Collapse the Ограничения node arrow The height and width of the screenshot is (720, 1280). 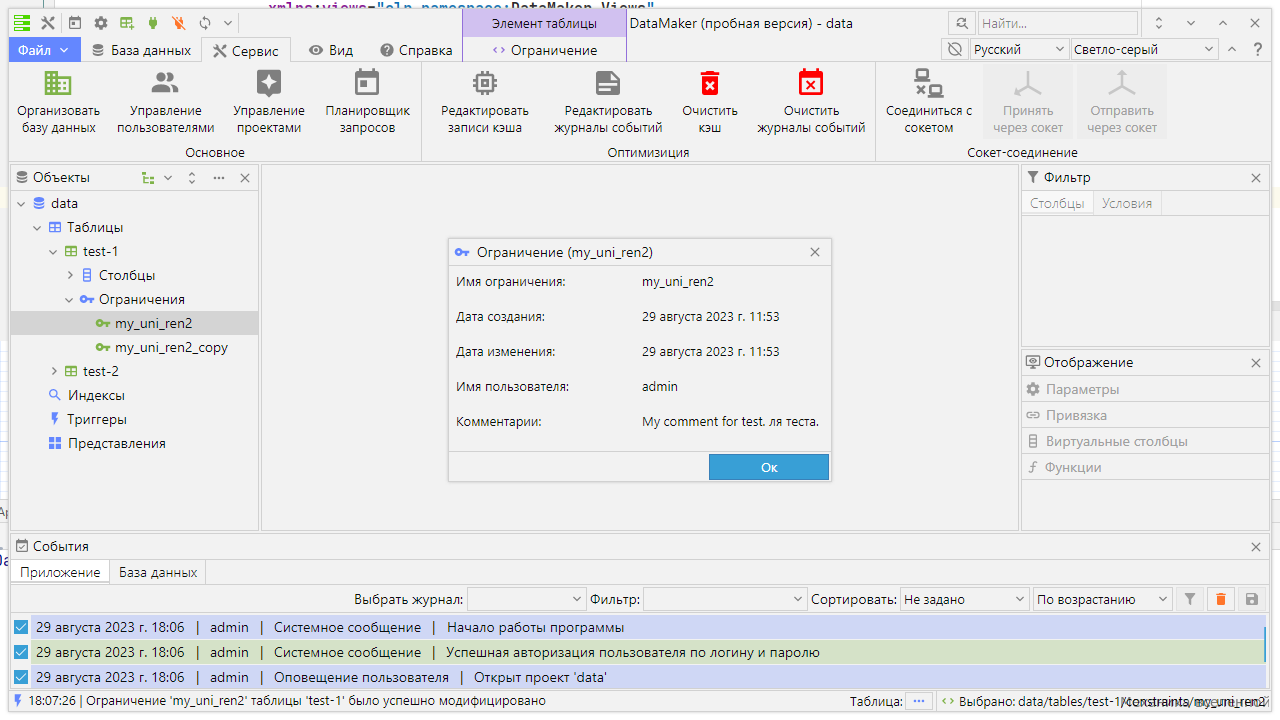[69, 299]
